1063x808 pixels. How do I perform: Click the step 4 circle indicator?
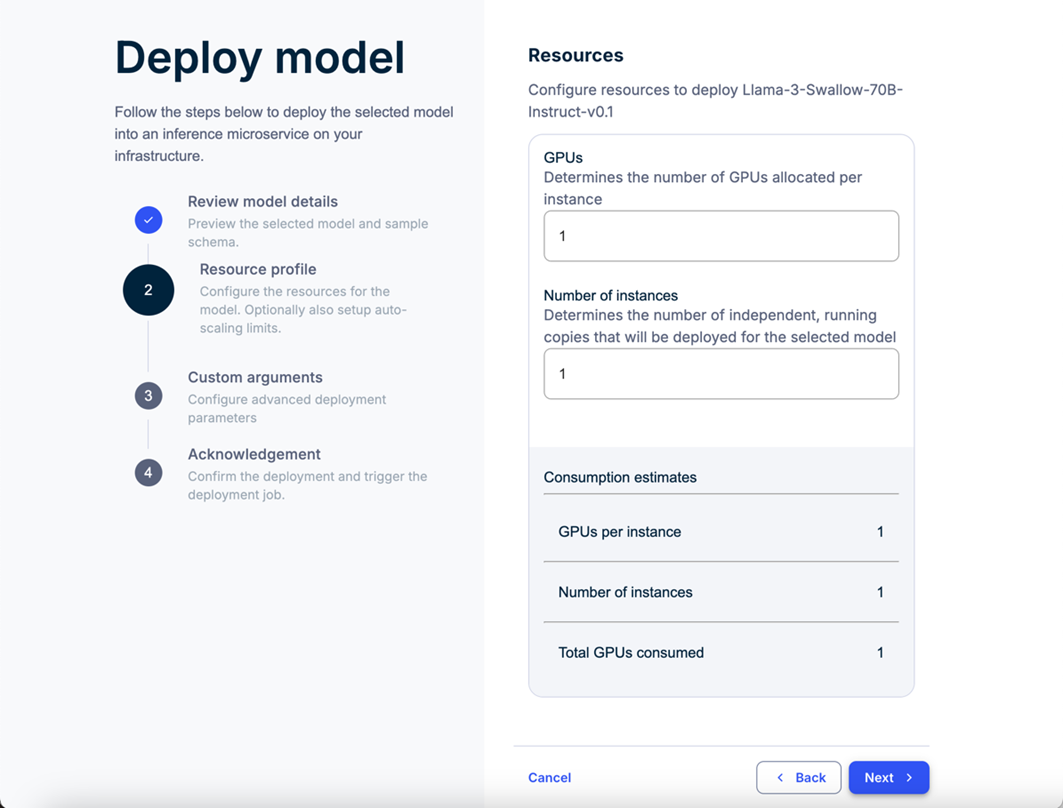[148, 472]
